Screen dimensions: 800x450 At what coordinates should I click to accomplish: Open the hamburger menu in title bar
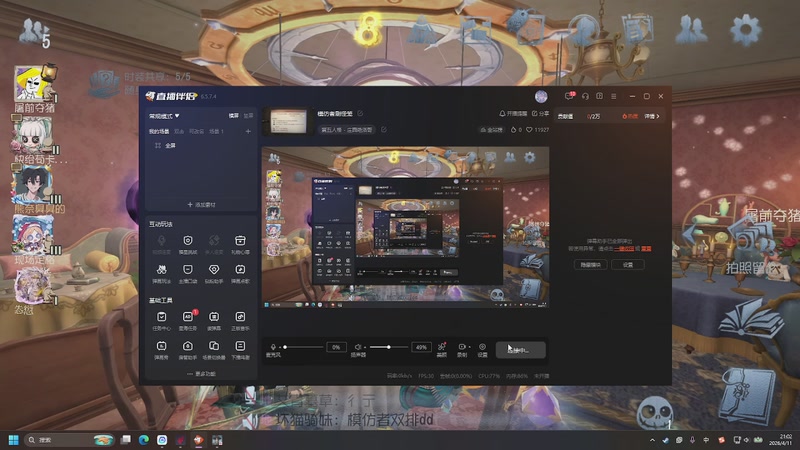coord(614,96)
